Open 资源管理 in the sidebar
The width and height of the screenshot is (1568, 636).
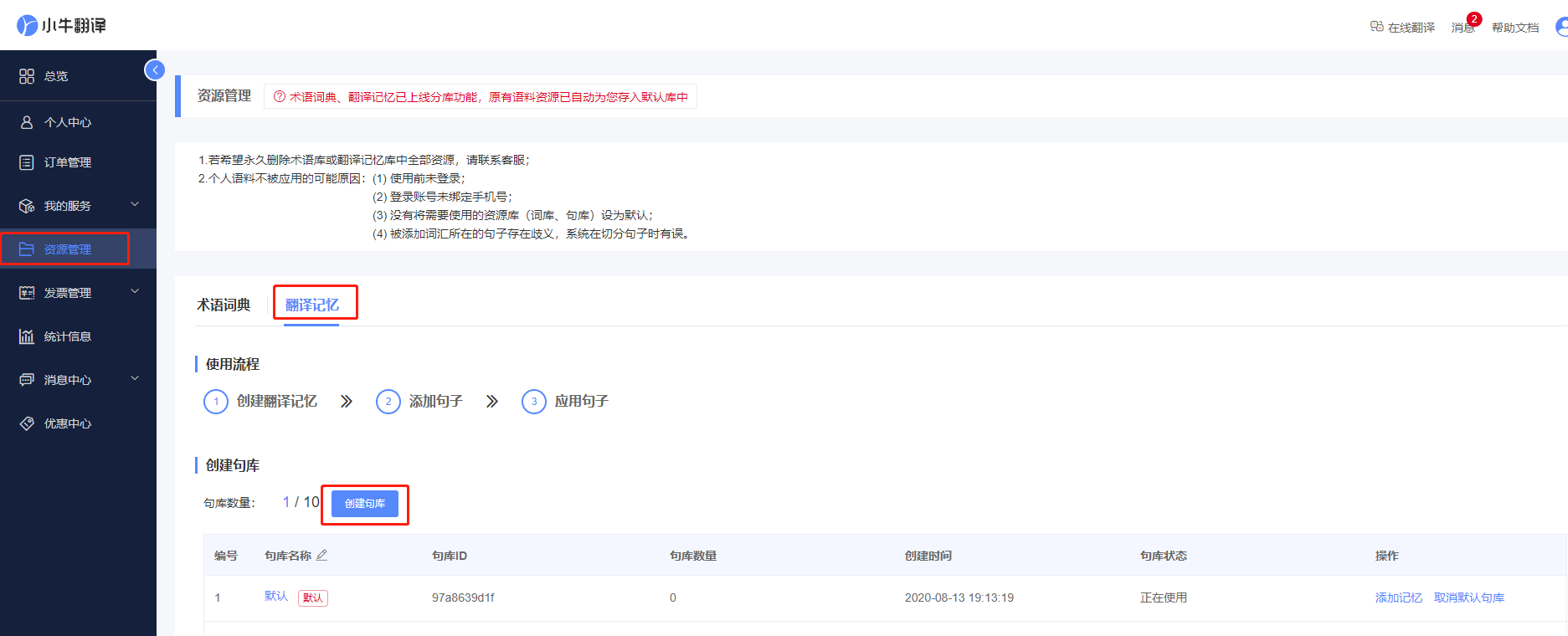(x=67, y=249)
